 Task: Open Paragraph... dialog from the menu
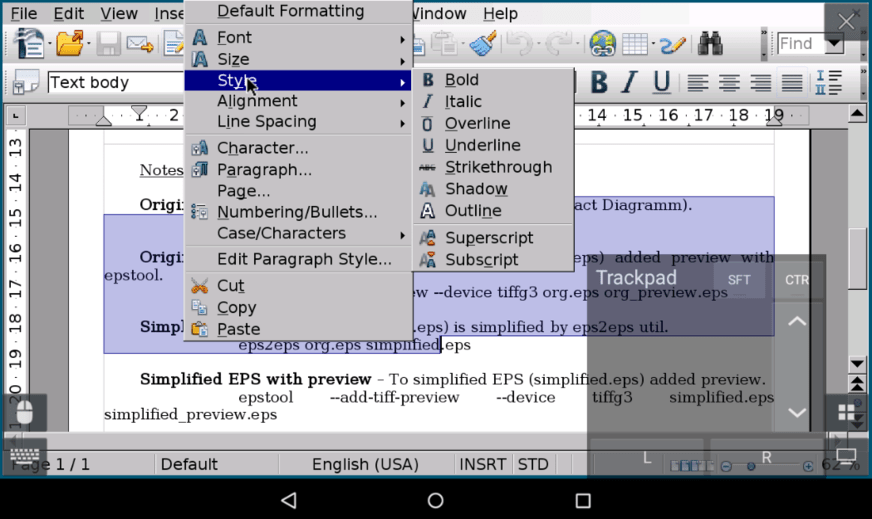click(x=298, y=170)
